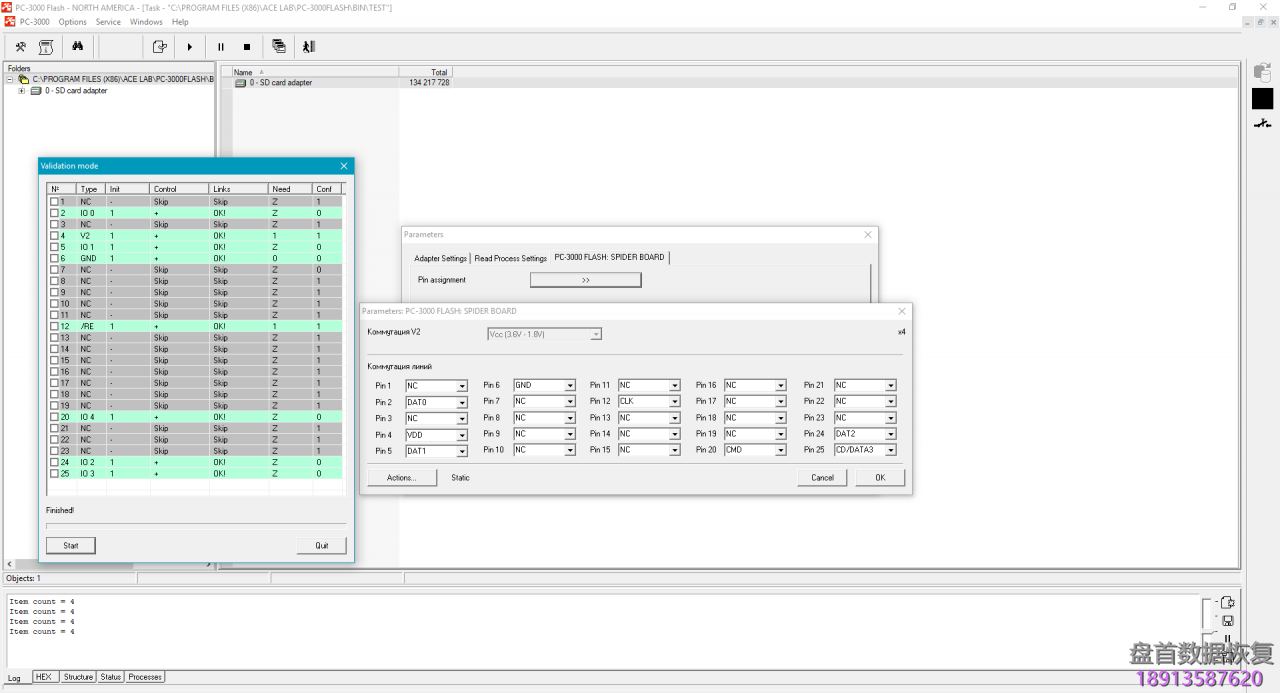Expand the 0 - SD card adapter tree node
Image resolution: width=1280 pixels, height=693 pixels.
coord(22,91)
